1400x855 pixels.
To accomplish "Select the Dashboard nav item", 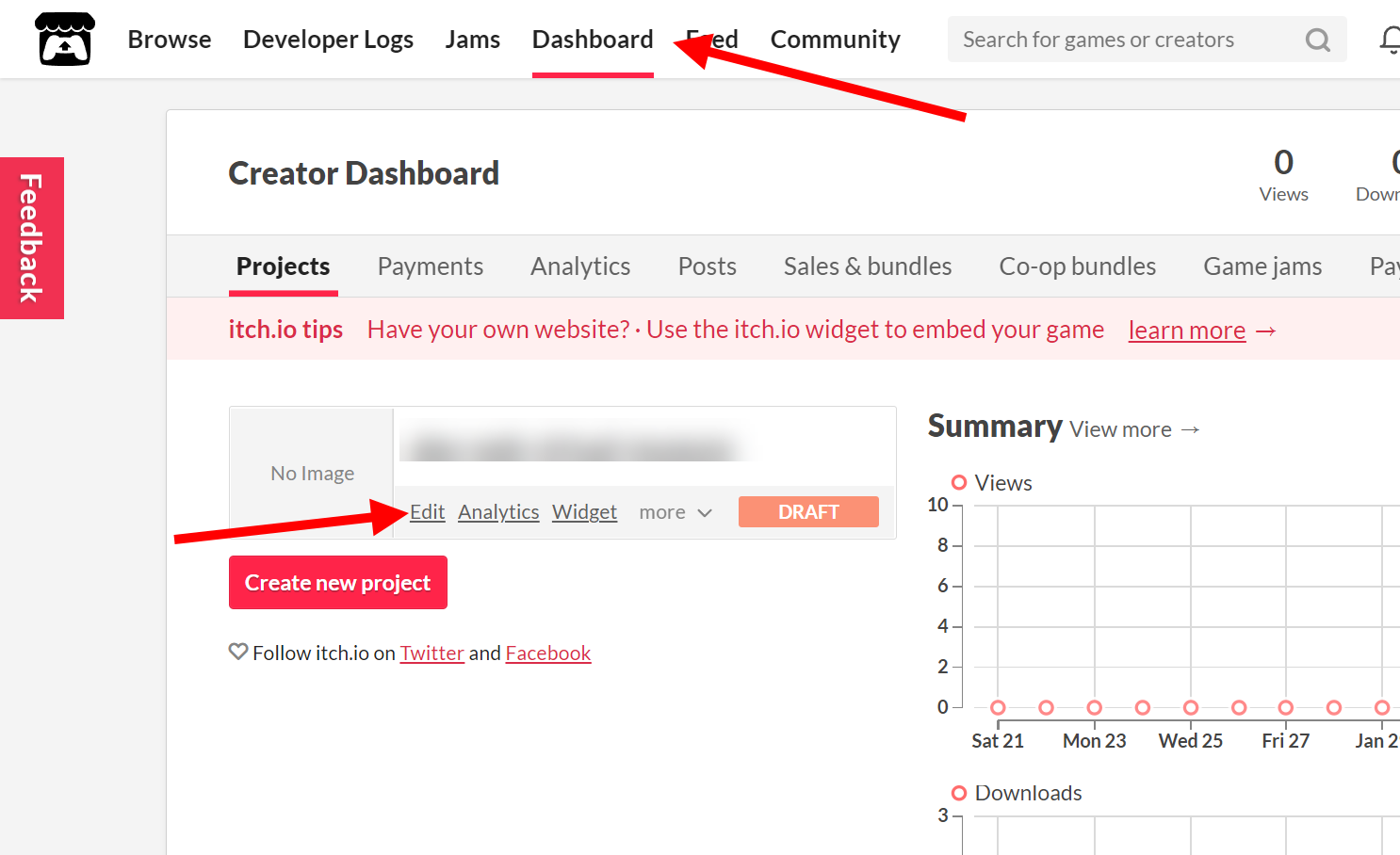I will (593, 40).
